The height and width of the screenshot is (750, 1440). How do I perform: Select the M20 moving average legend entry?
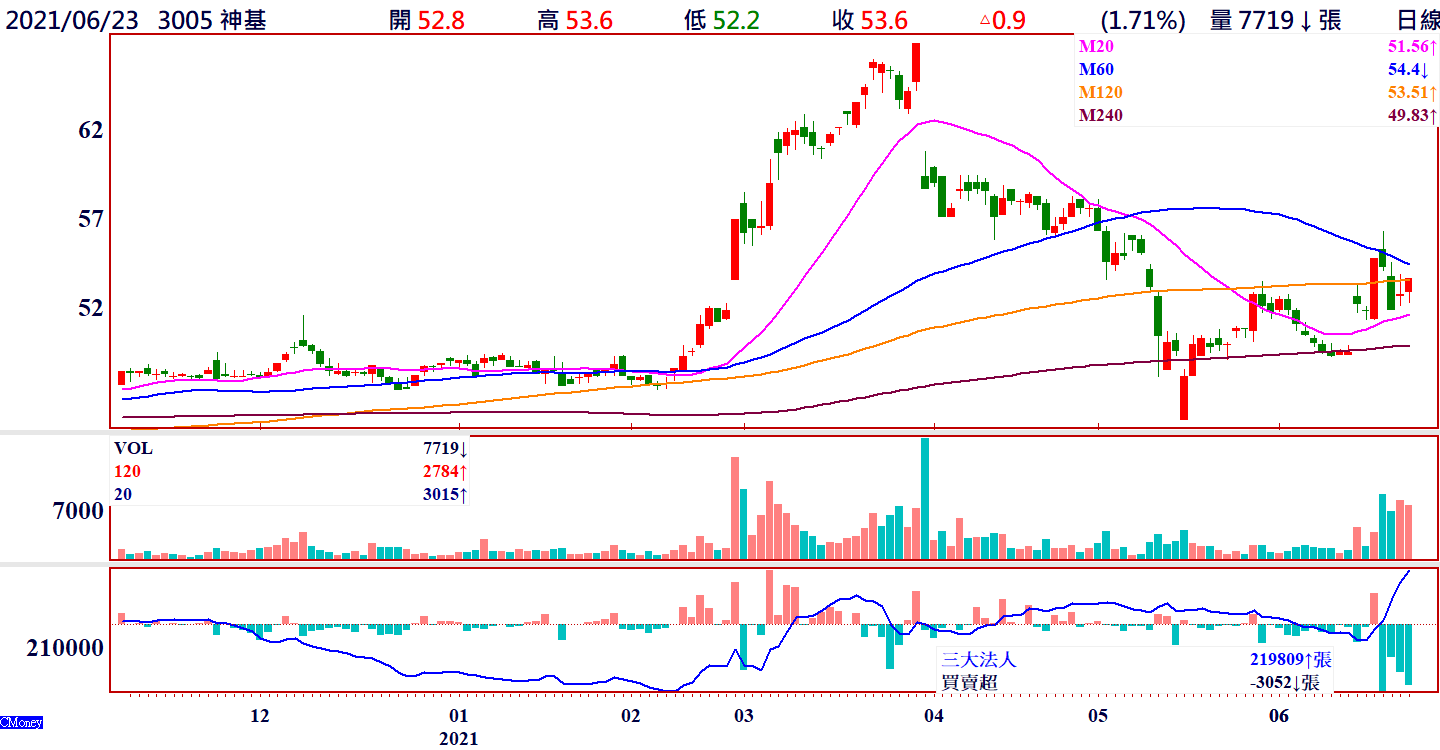click(1096, 47)
